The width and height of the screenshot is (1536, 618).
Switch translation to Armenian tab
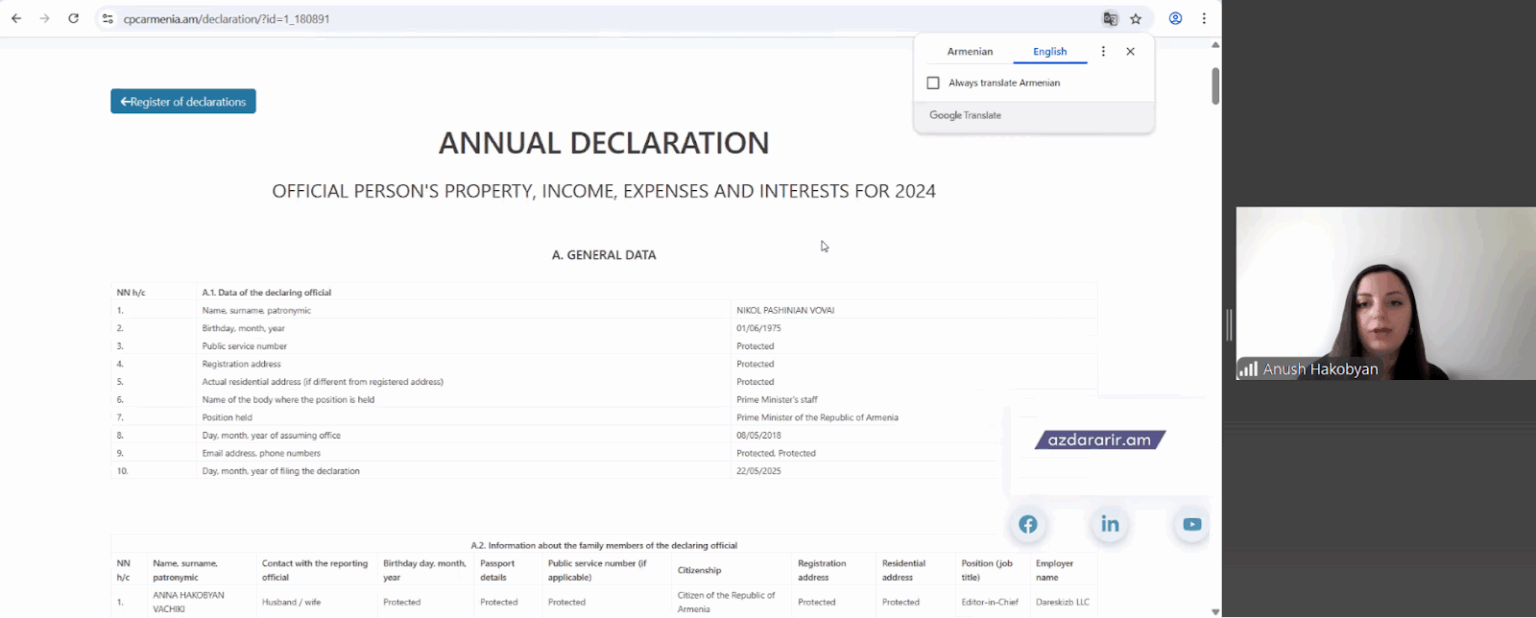pyautogui.click(x=969, y=52)
